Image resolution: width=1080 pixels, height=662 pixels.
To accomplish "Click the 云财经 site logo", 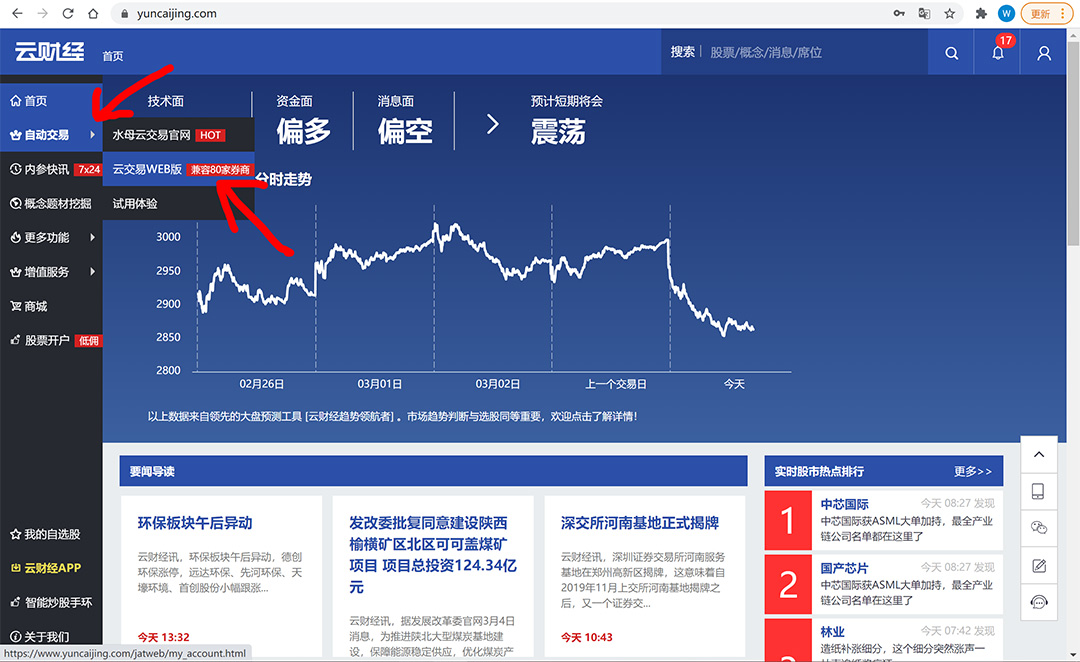I will pos(50,52).
